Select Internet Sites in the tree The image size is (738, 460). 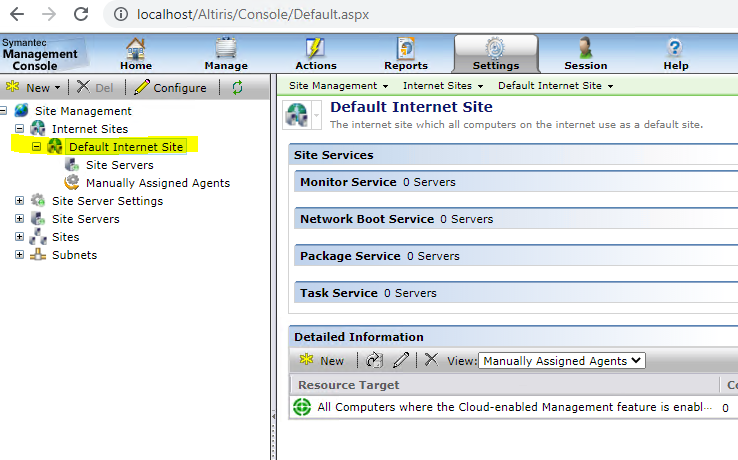tap(90, 129)
